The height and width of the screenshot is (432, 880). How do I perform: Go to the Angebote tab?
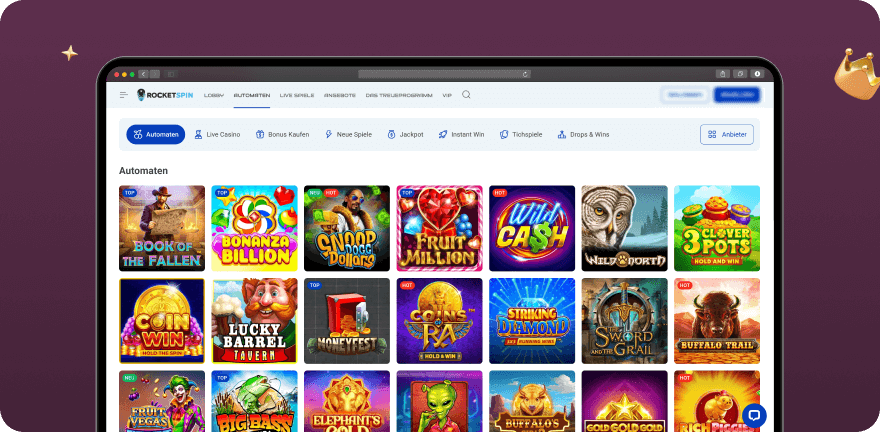tap(340, 95)
